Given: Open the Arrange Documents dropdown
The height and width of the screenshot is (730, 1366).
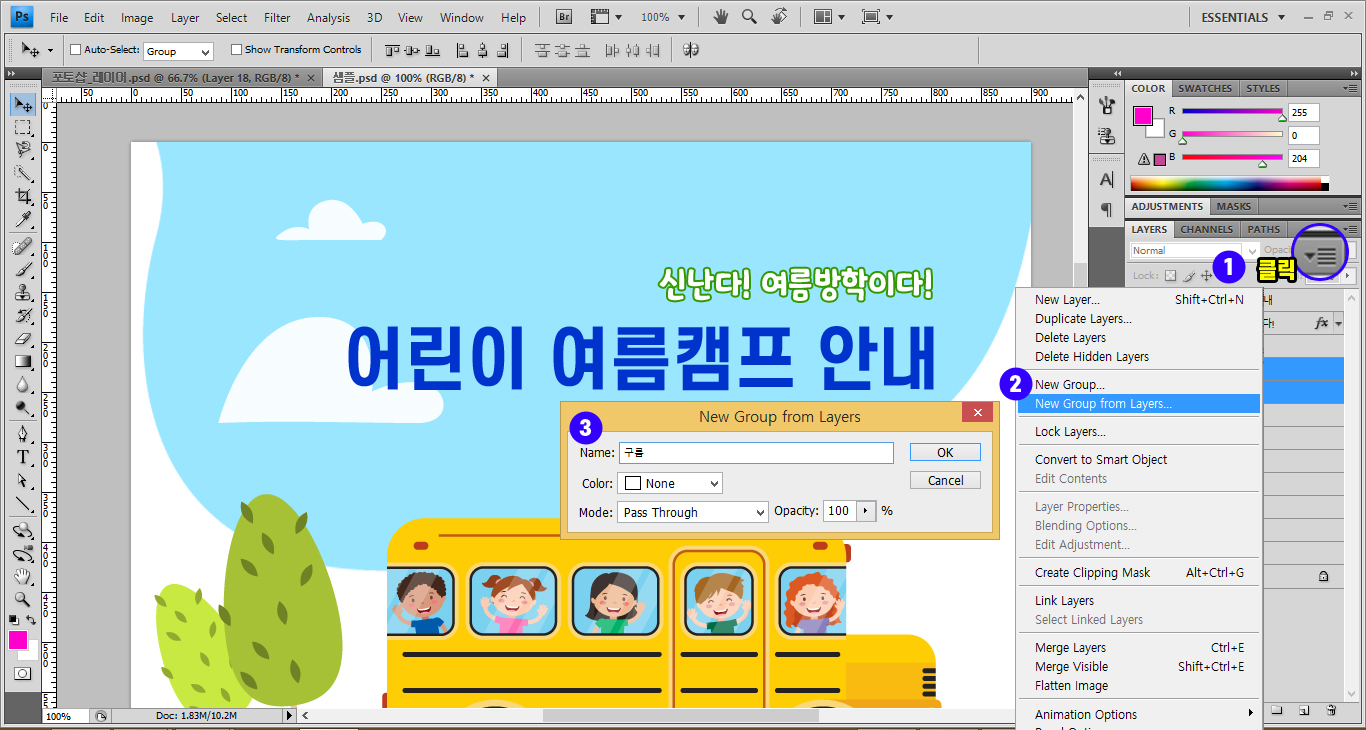Looking at the screenshot, I should point(829,17).
